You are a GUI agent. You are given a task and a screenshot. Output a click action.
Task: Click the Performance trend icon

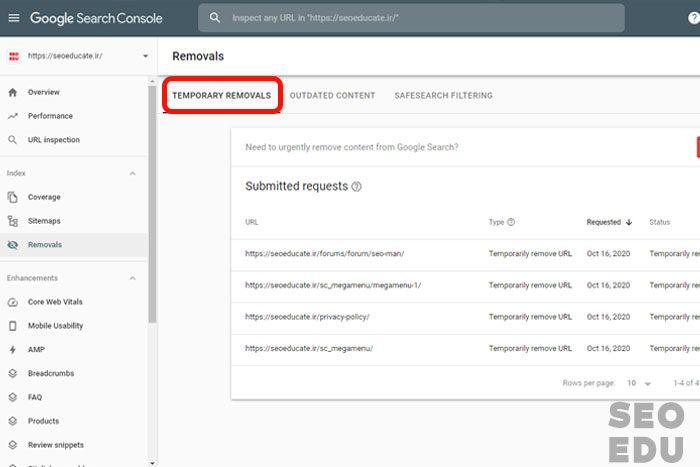pyautogui.click(x=13, y=116)
